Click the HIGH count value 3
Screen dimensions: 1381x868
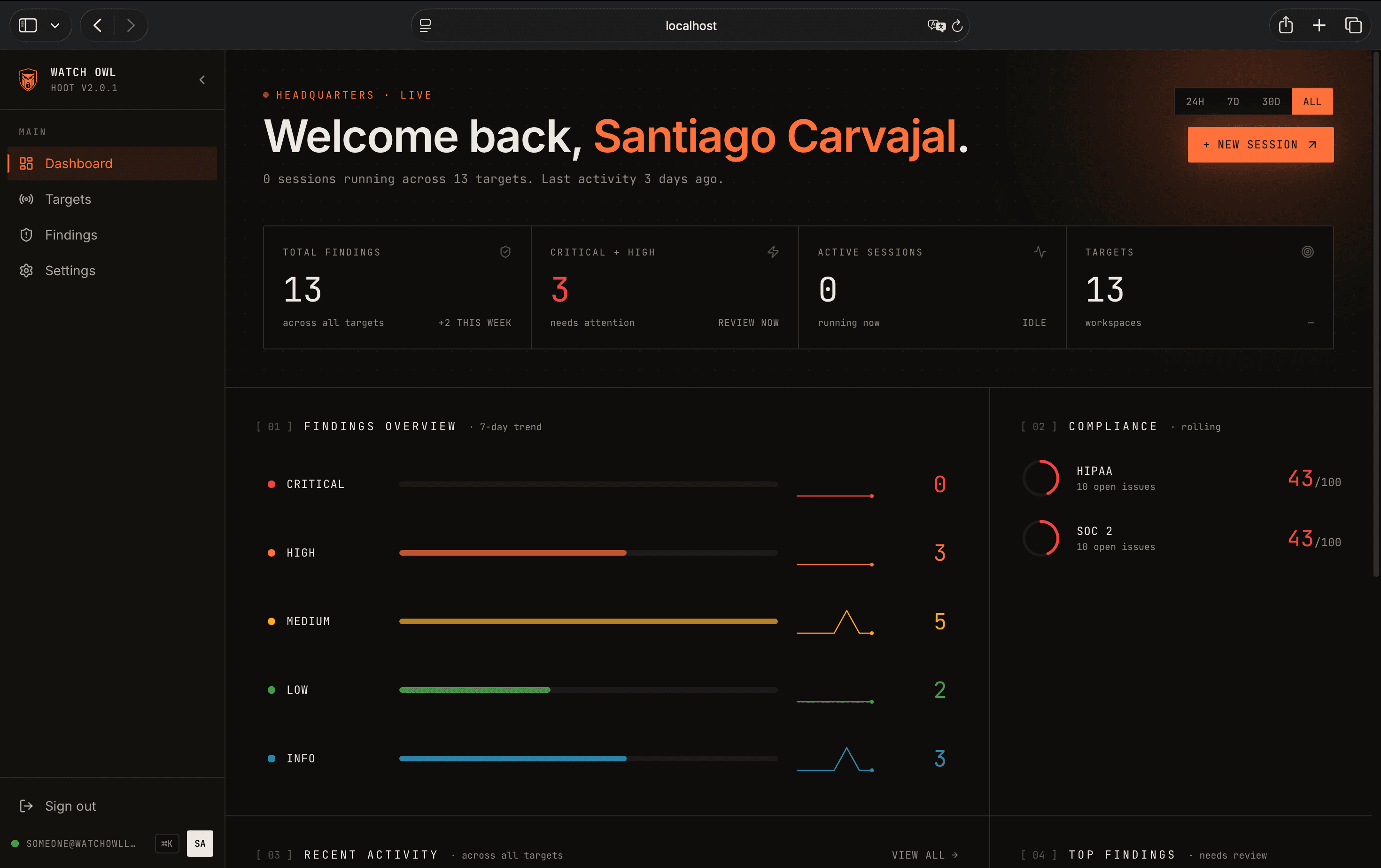click(940, 553)
